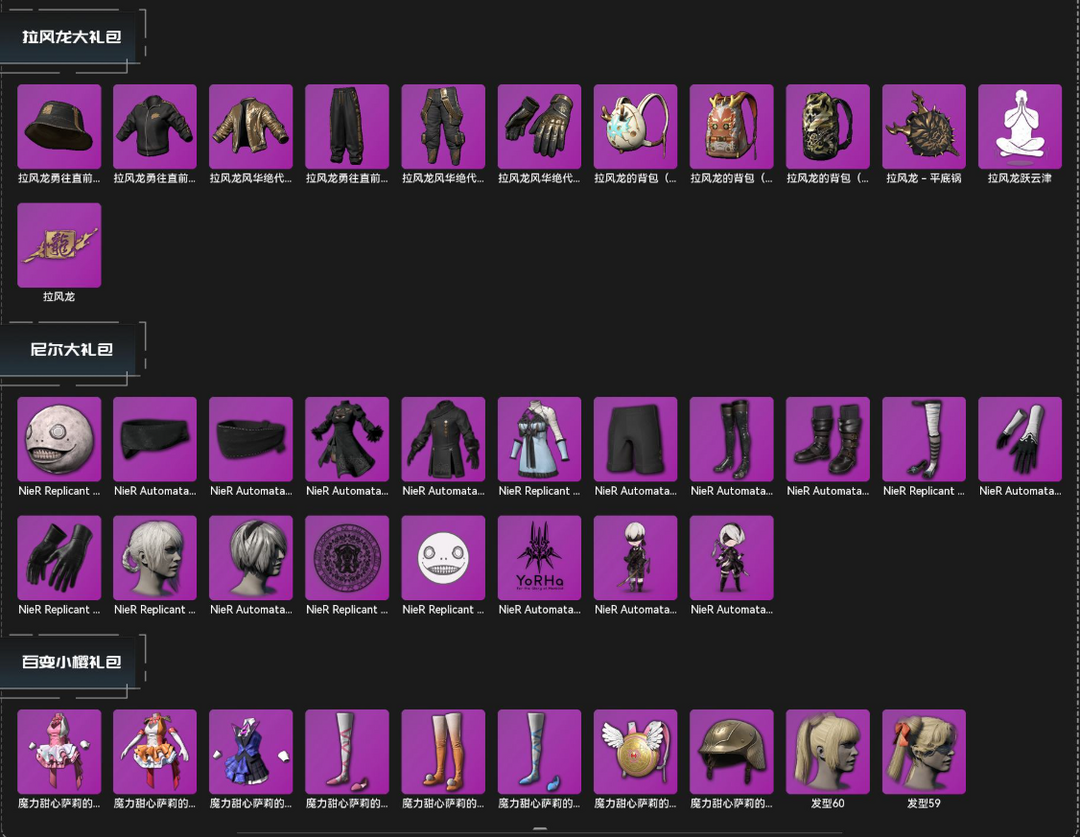Select the 拉风龙跃云津 meditation emote

point(1020,127)
